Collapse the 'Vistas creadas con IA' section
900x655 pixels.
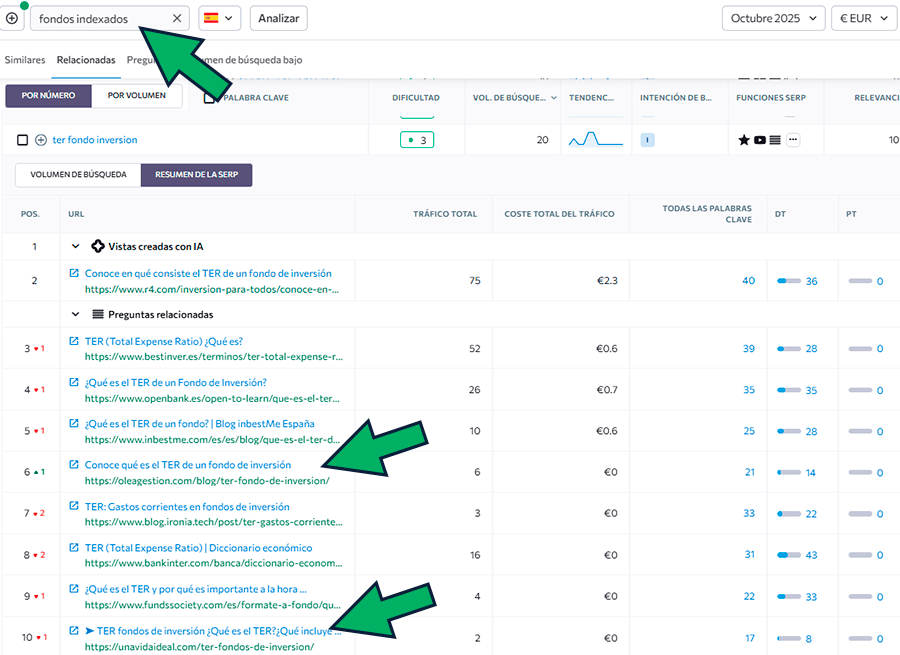pos(75,246)
